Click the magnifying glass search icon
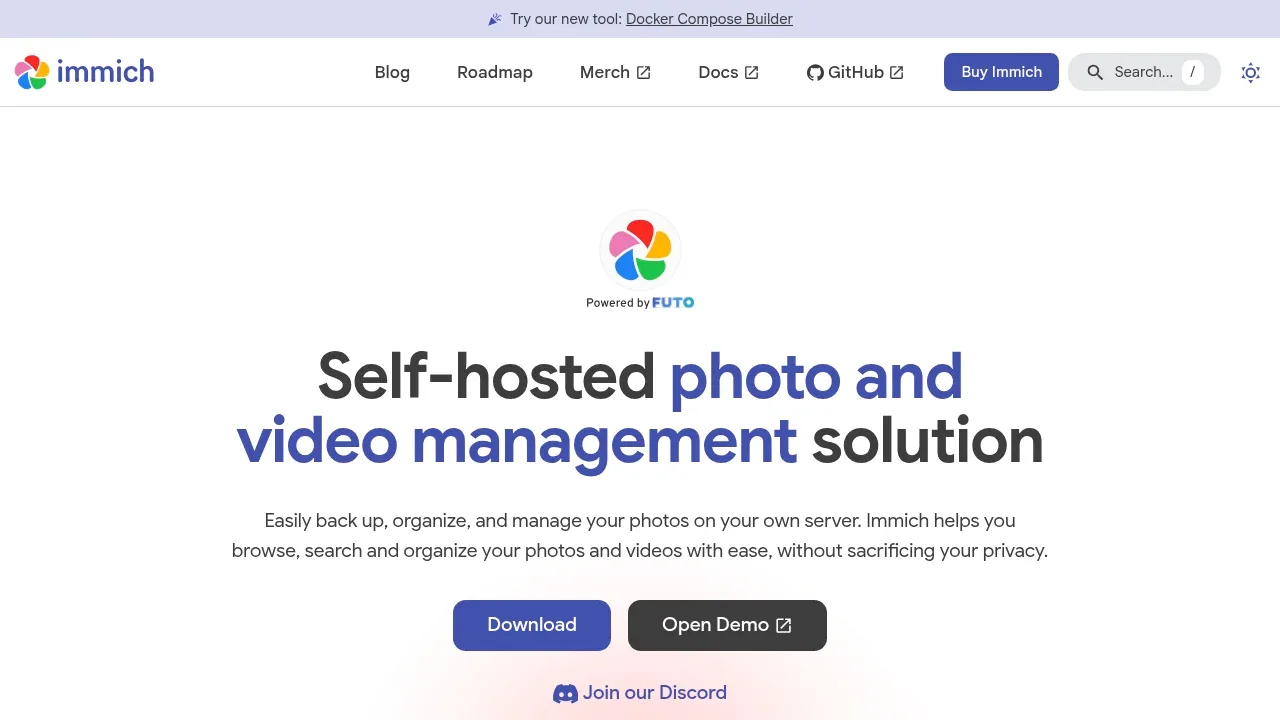1280x720 pixels. point(1095,72)
